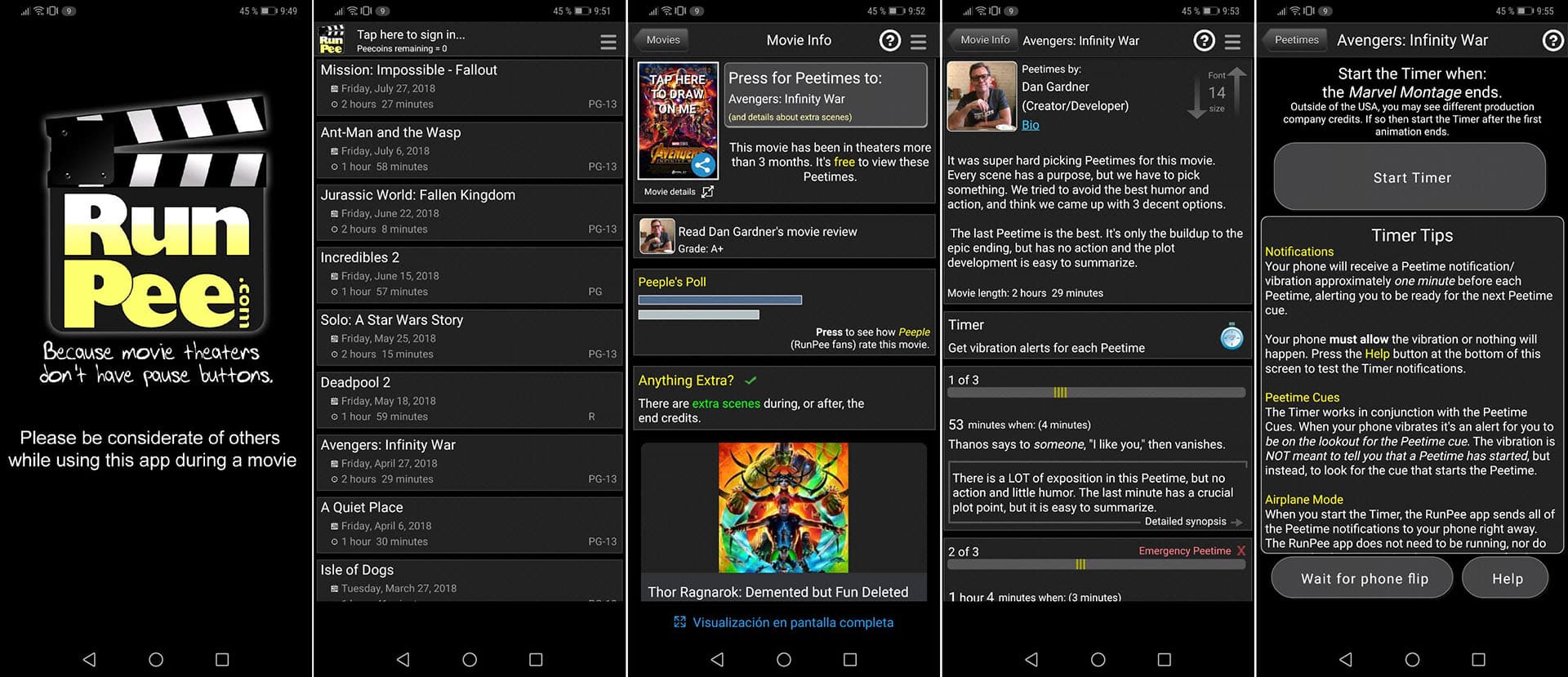
Task: Open the help icon on the Movie Info screen
Action: click(x=890, y=41)
